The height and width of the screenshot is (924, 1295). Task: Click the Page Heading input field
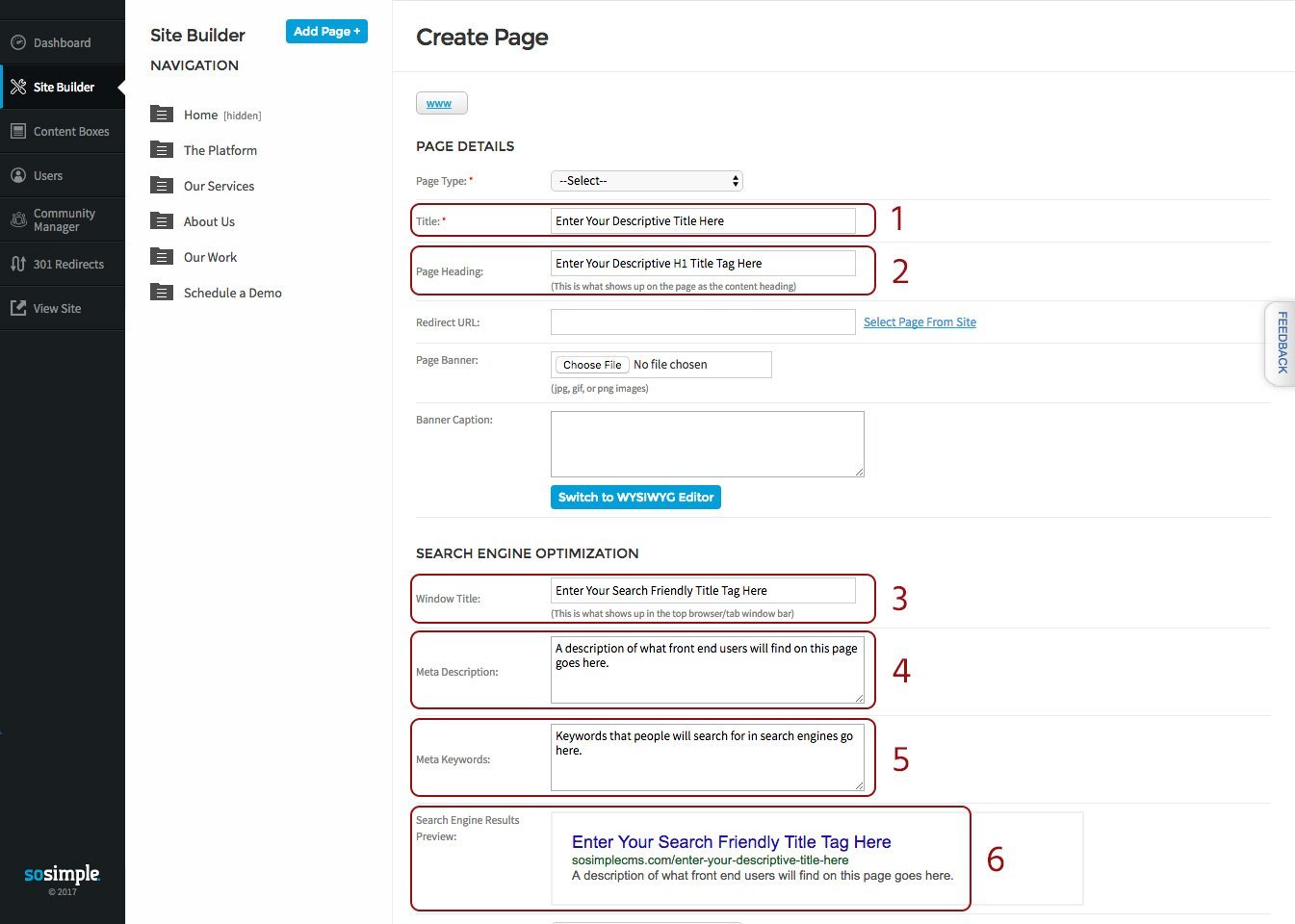(x=703, y=263)
